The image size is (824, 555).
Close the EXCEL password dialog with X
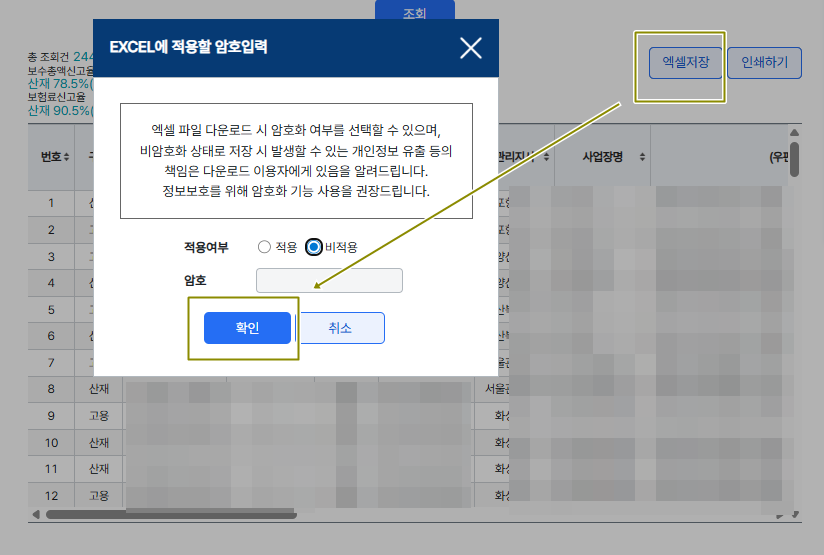pyautogui.click(x=470, y=48)
